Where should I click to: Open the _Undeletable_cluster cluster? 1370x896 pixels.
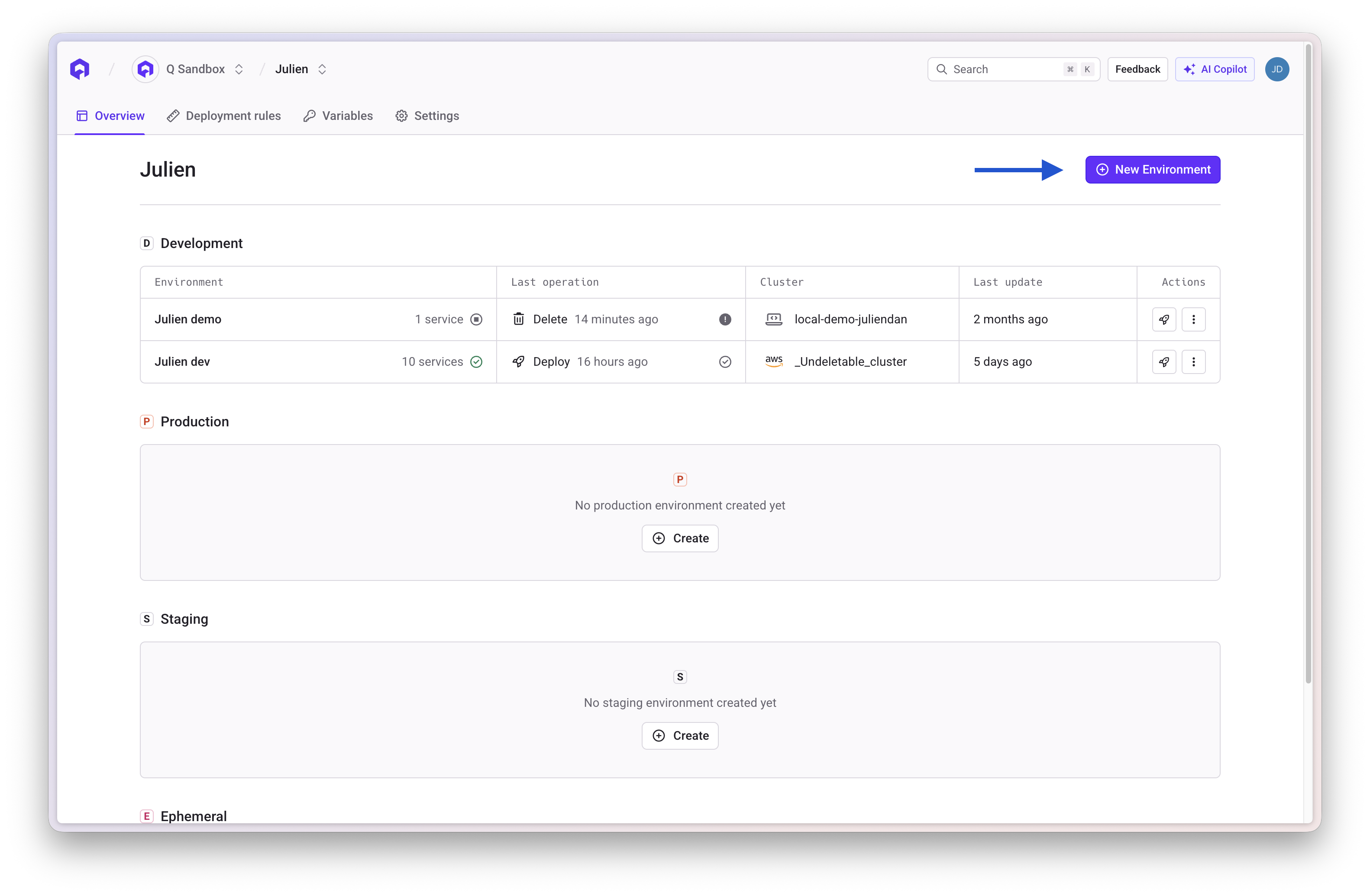(850, 362)
